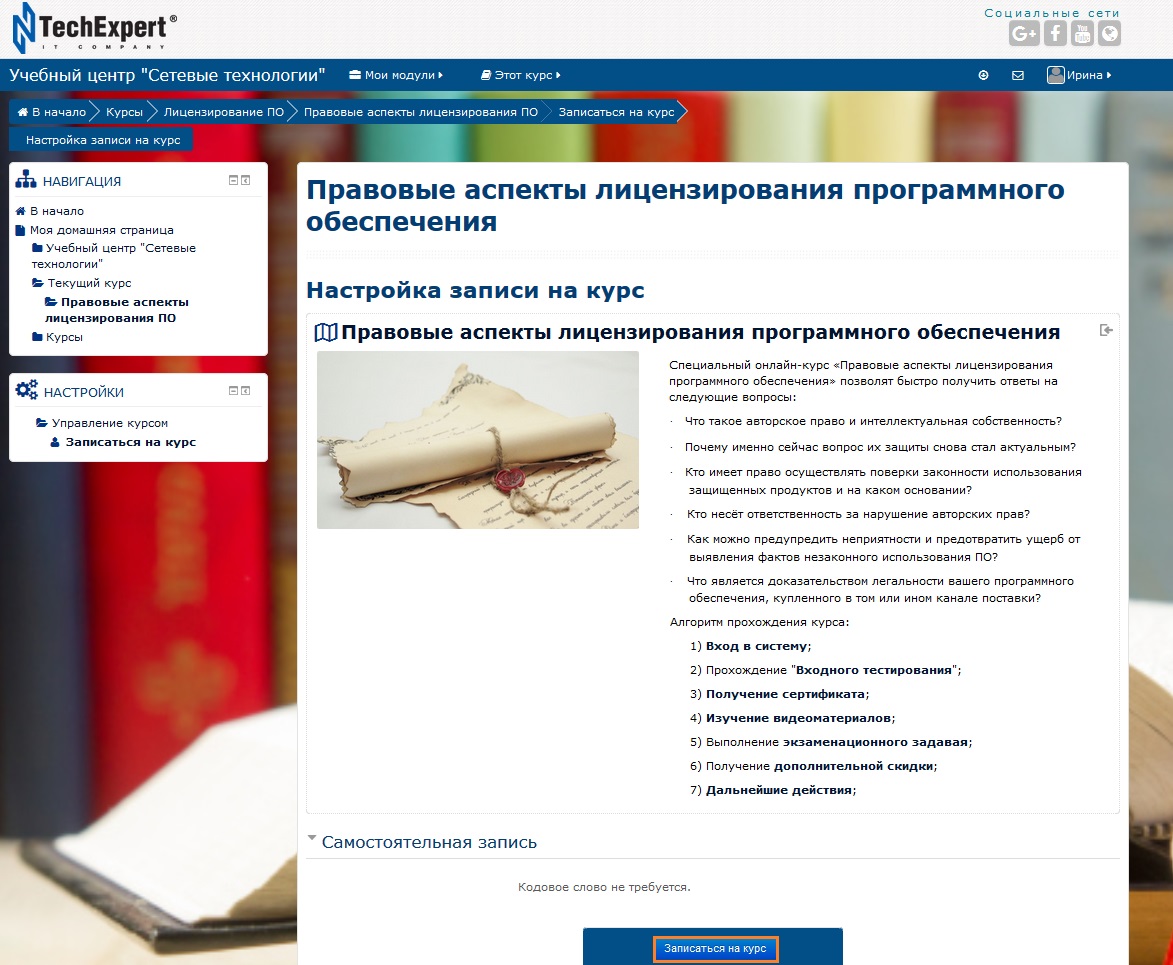Dock the Настройки block to the side
Image resolution: width=1173 pixels, height=965 pixels.
[x=245, y=390]
